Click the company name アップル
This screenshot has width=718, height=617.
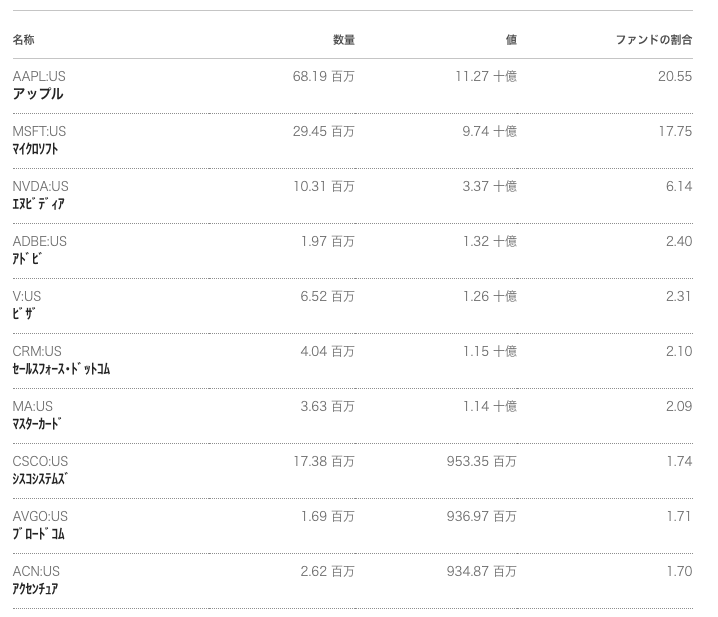click(38, 94)
